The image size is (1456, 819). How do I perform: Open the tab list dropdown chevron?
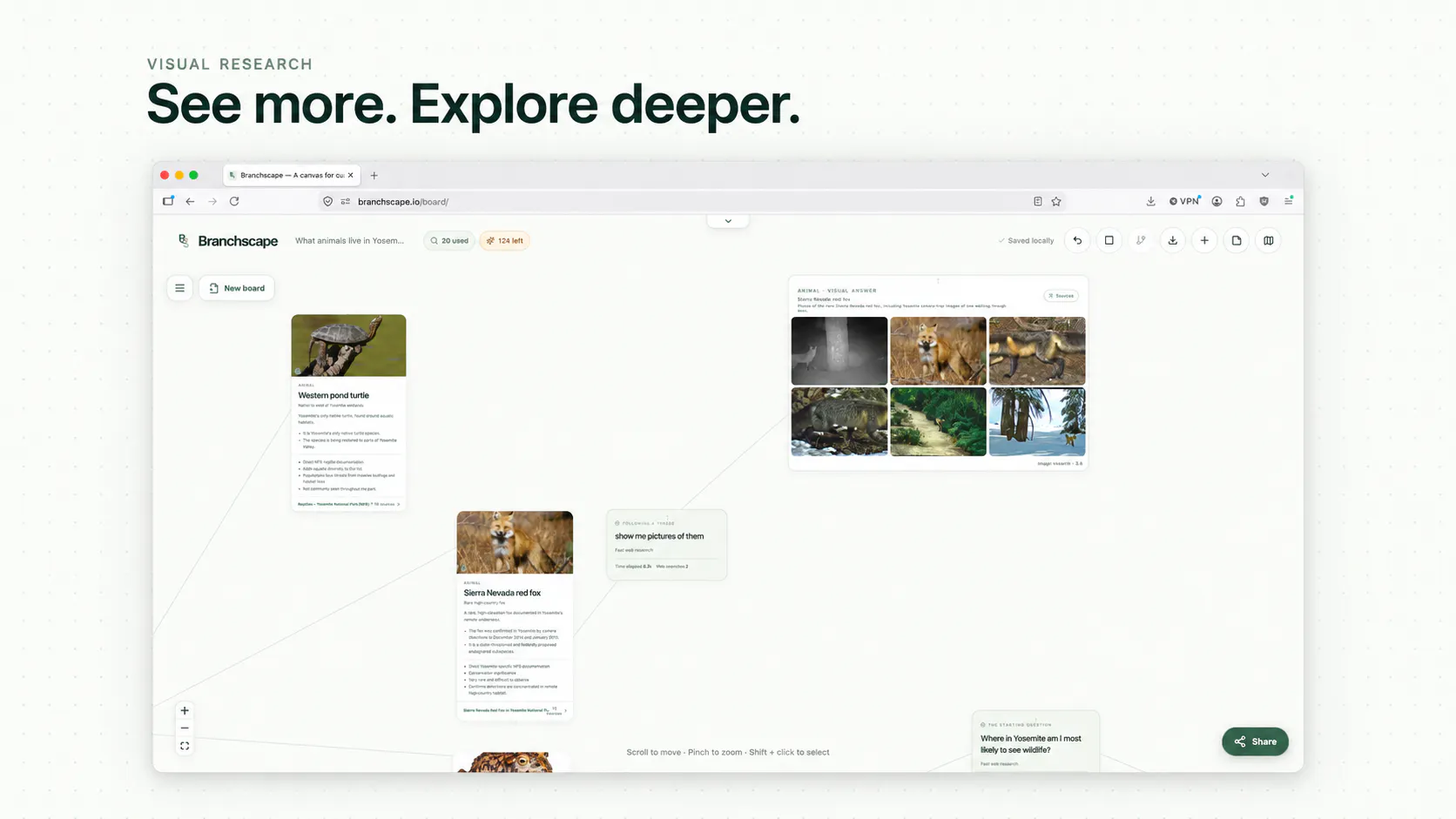tap(1265, 175)
